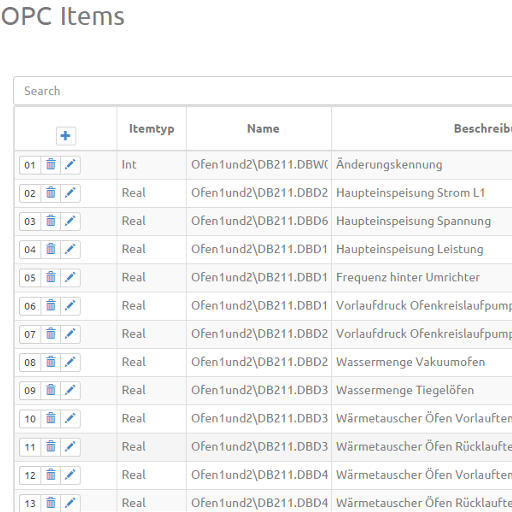Edit row 02 with pencil icon
Image resolution: width=512 pixels, height=512 pixels.
(x=70, y=193)
